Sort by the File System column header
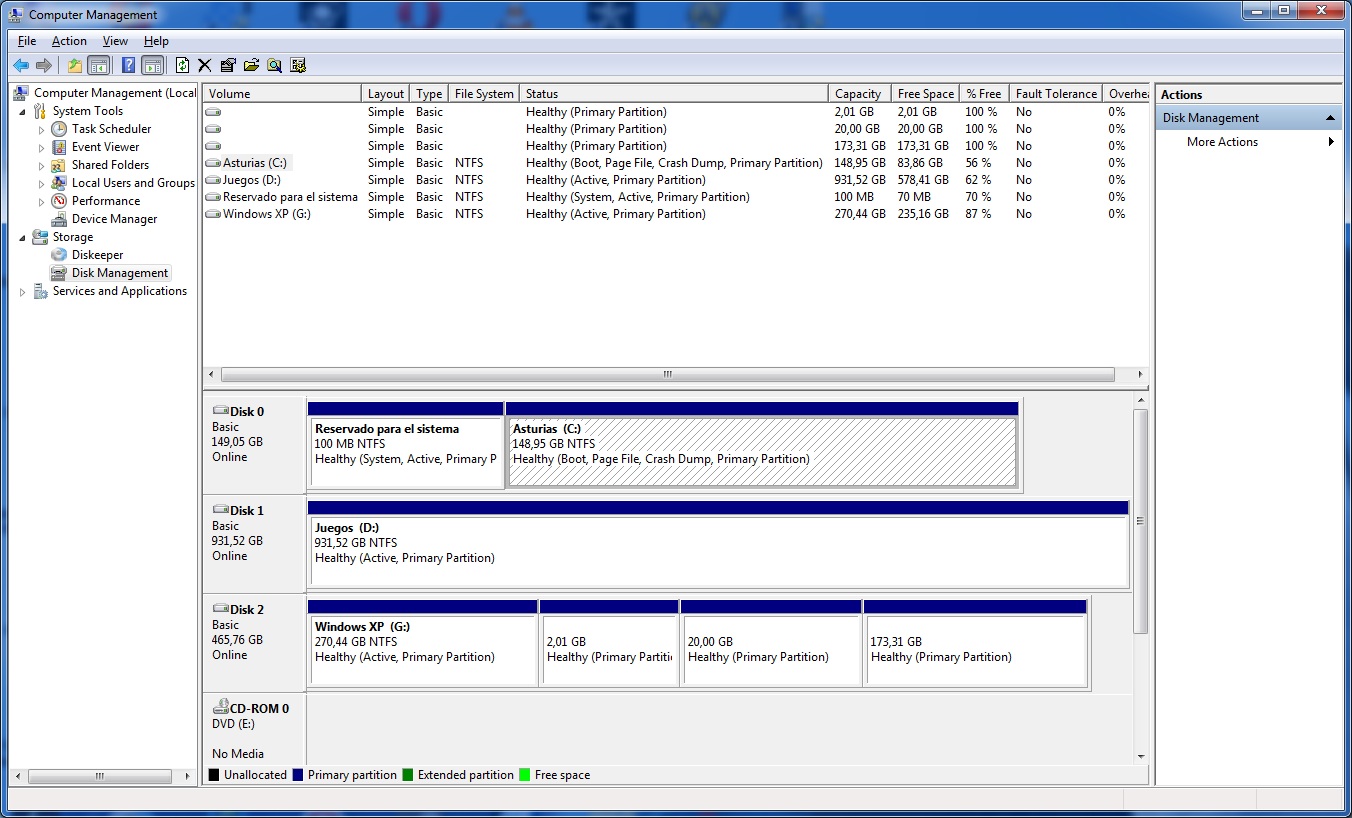1352x818 pixels. pos(484,93)
